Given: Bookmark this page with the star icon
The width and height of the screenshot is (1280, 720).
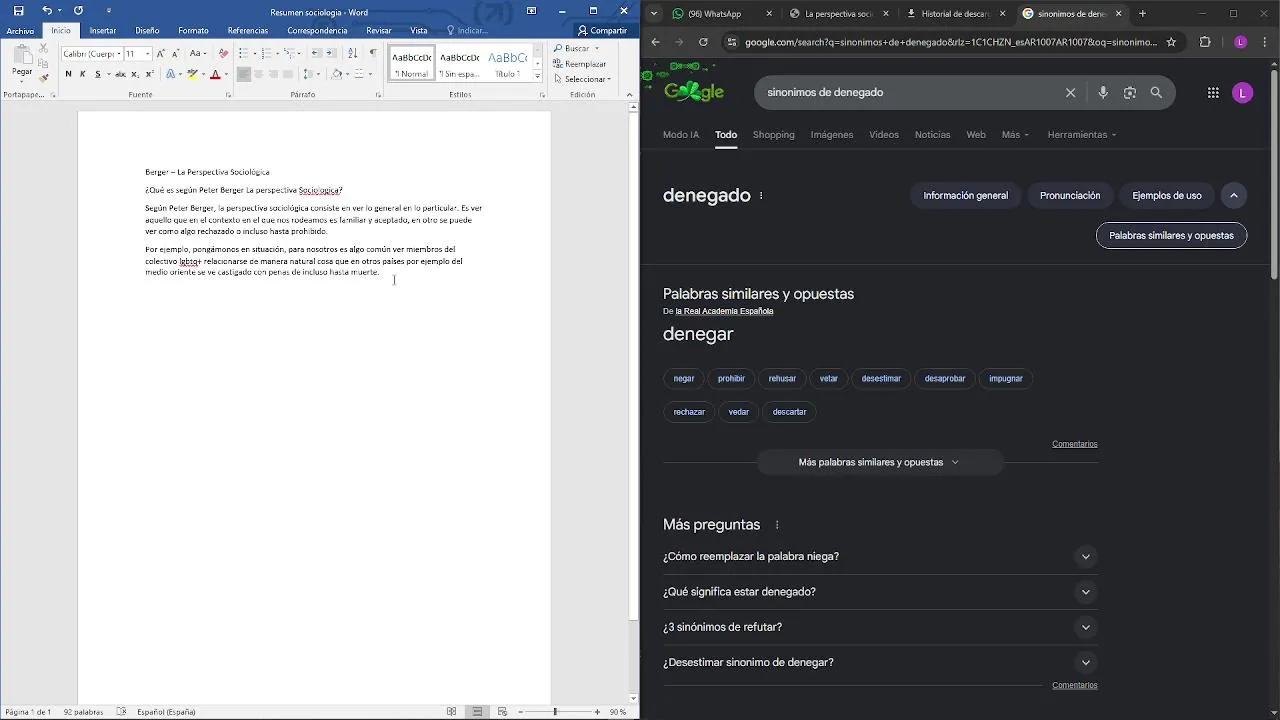Looking at the screenshot, I should point(1171,42).
